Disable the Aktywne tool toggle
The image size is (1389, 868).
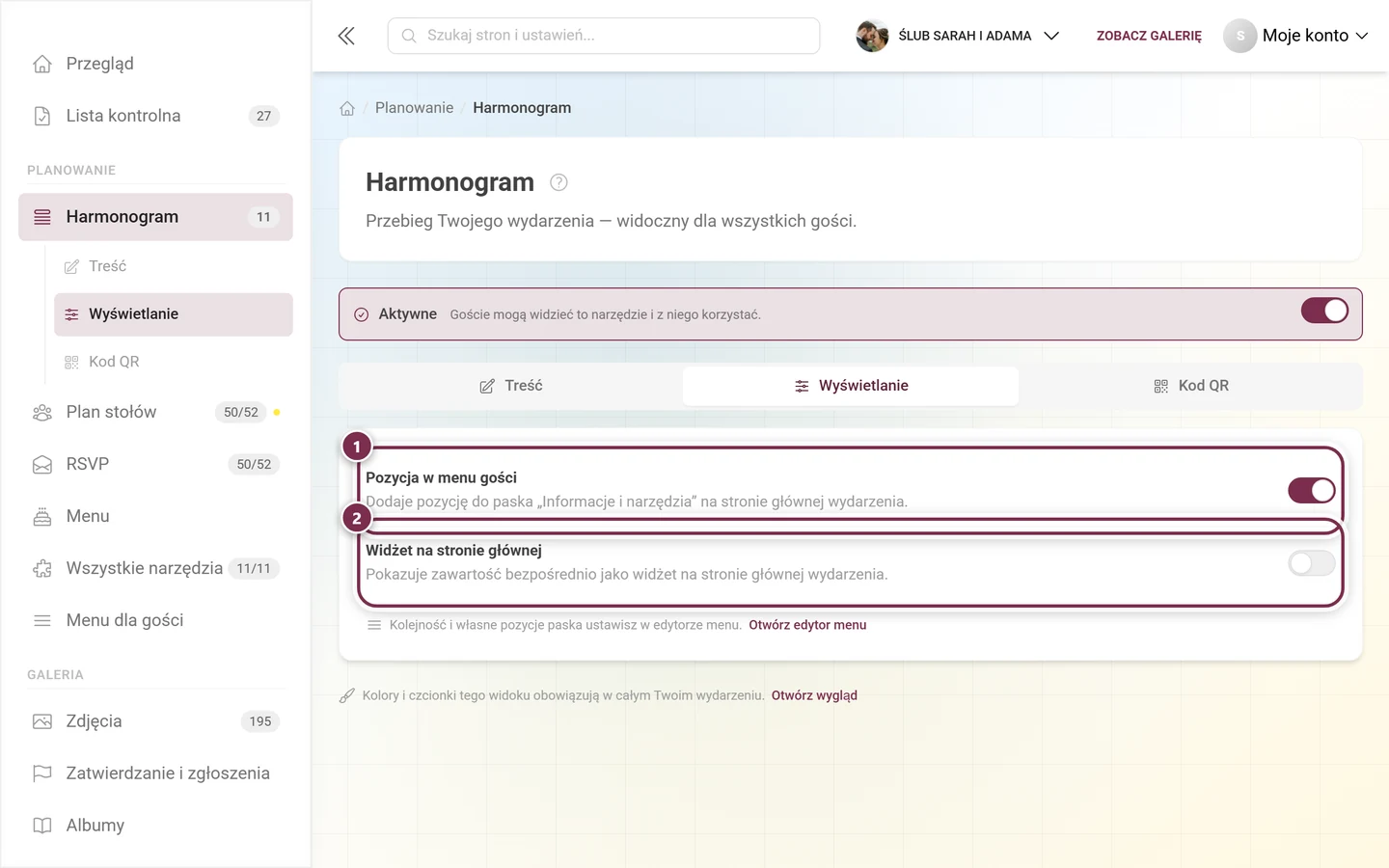1324,311
